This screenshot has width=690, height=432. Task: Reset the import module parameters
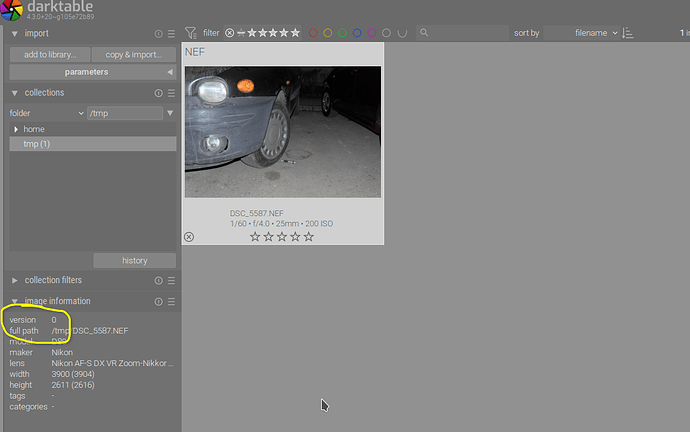click(158, 34)
